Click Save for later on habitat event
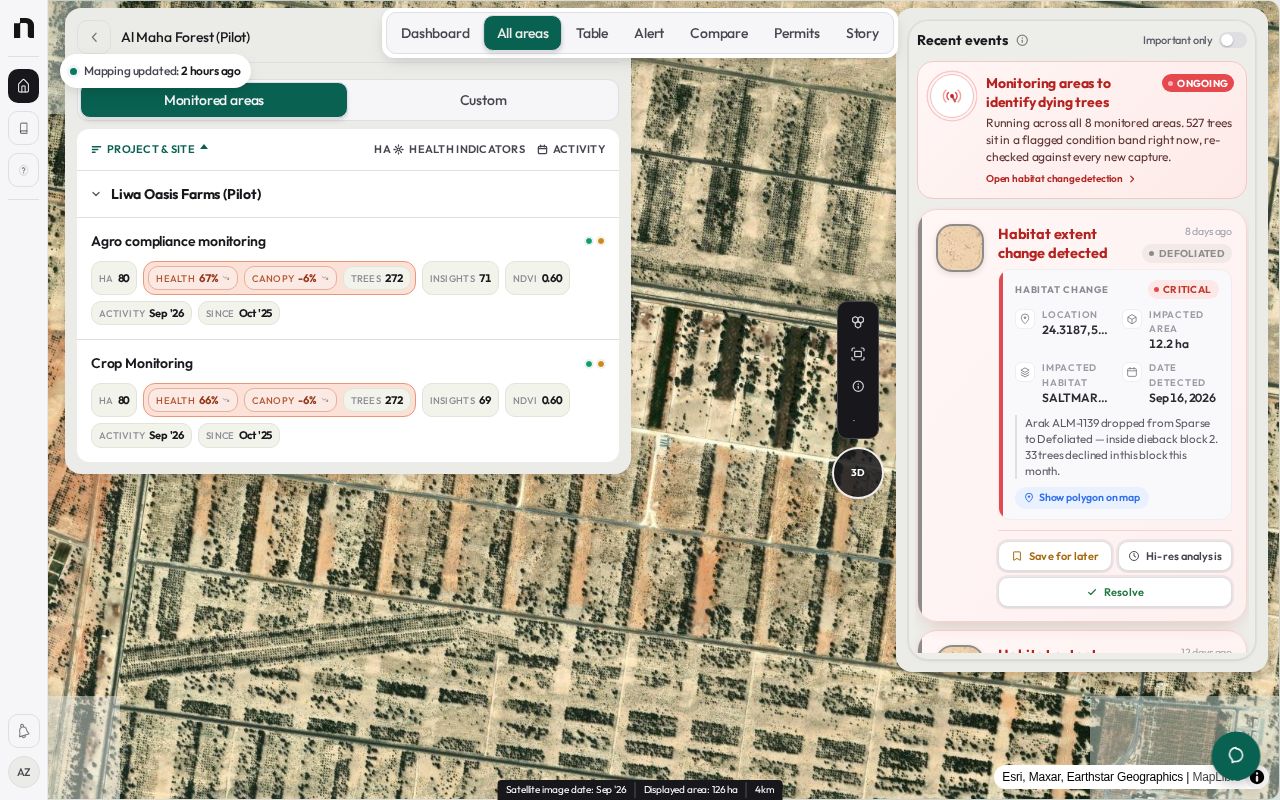Image resolution: width=1280 pixels, height=800 pixels. click(1055, 556)
